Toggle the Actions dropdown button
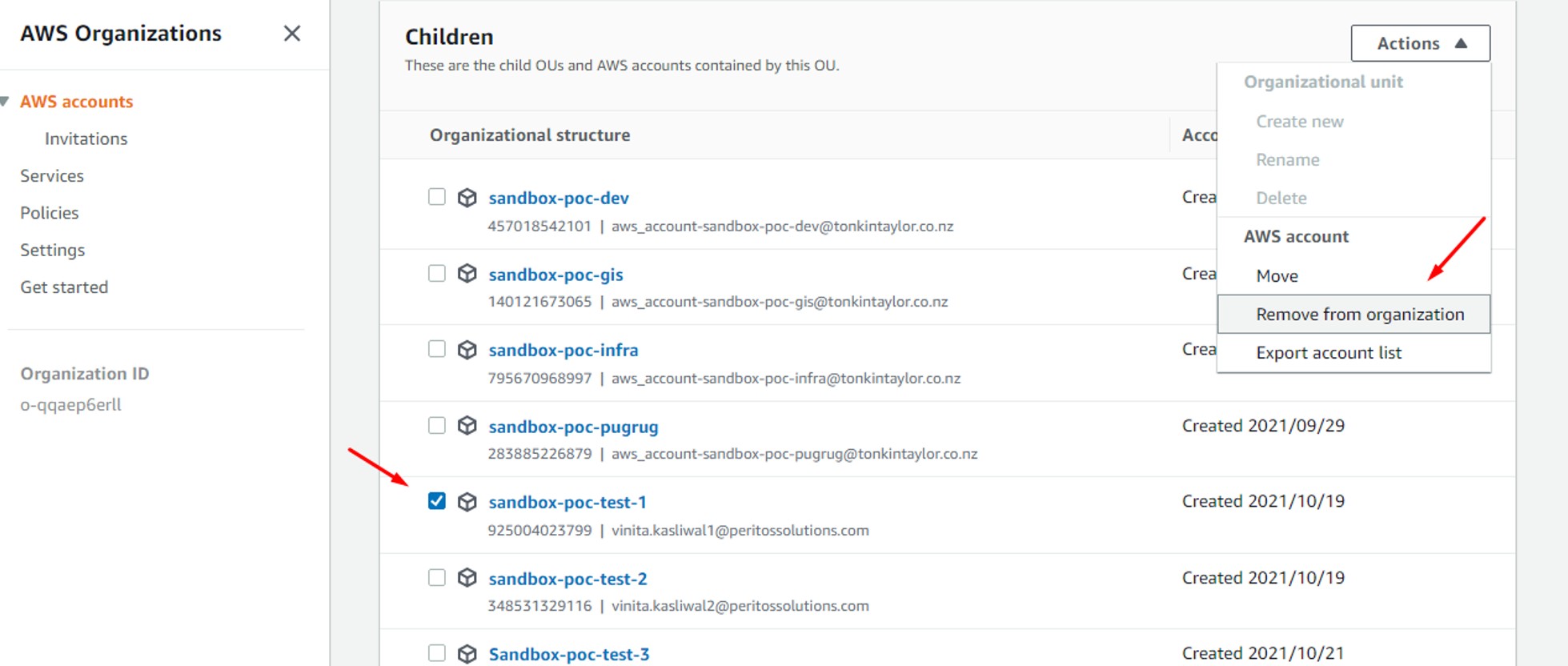This screenshot has height=666, width=1568. [1421, 43]
